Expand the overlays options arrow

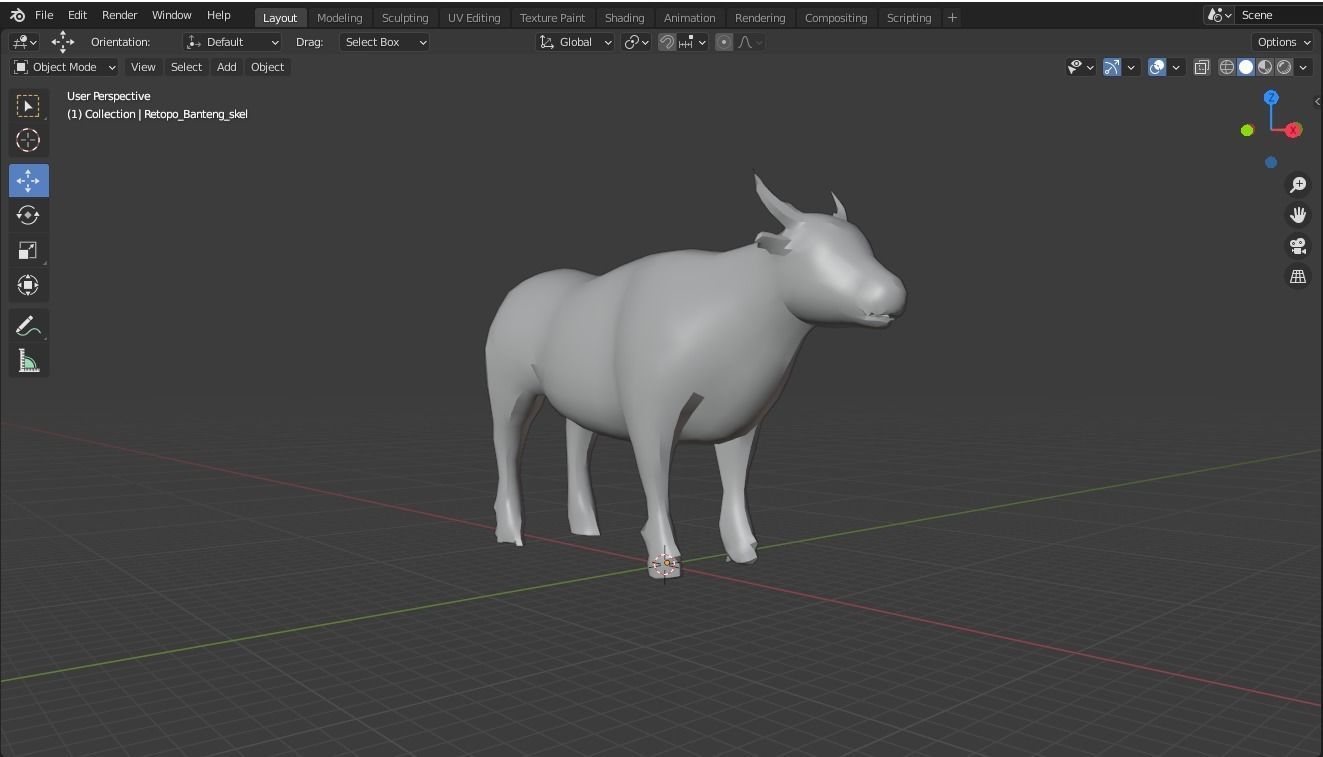point(1176,67)
